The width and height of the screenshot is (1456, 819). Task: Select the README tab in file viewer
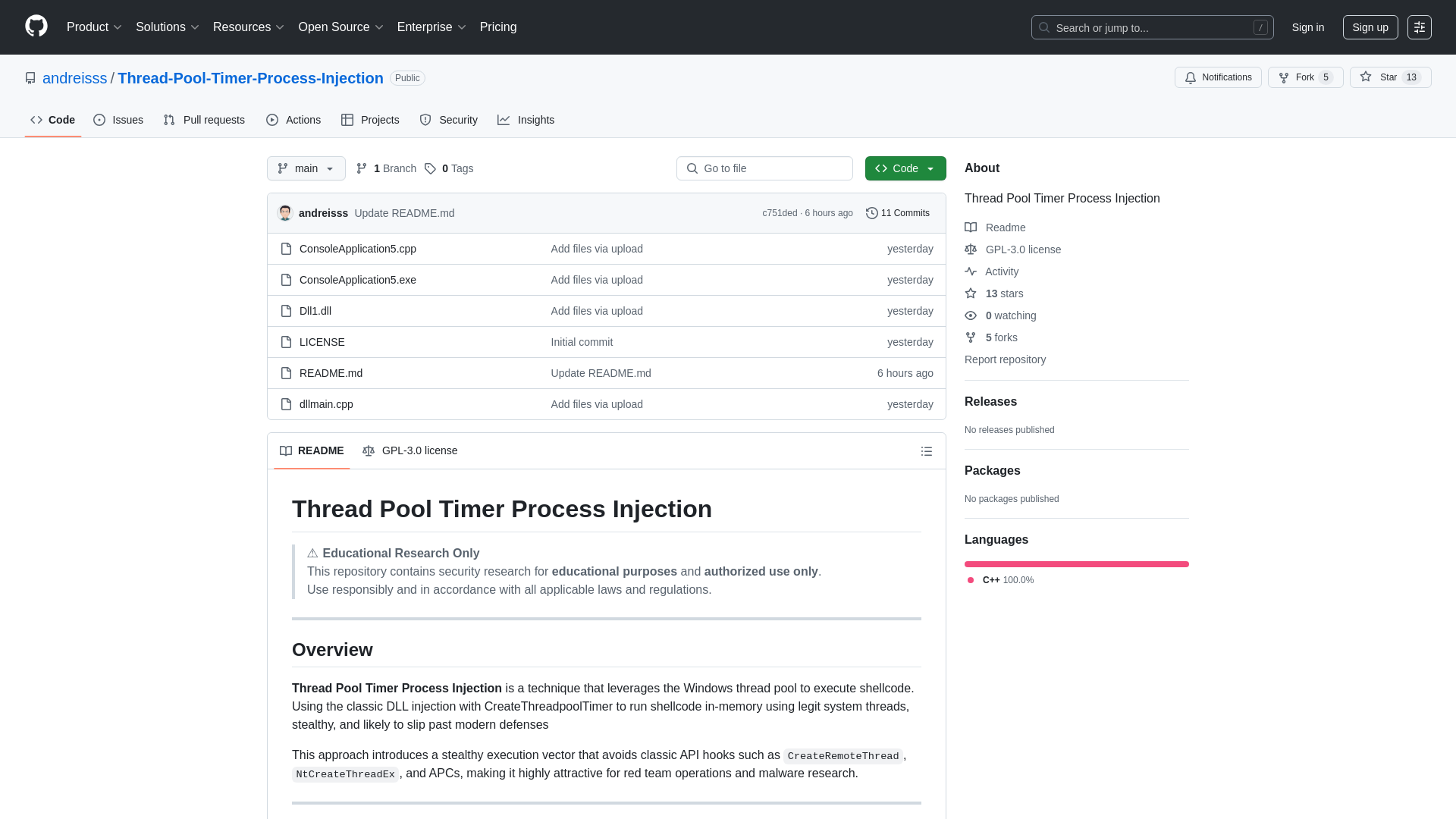[312, 450]
